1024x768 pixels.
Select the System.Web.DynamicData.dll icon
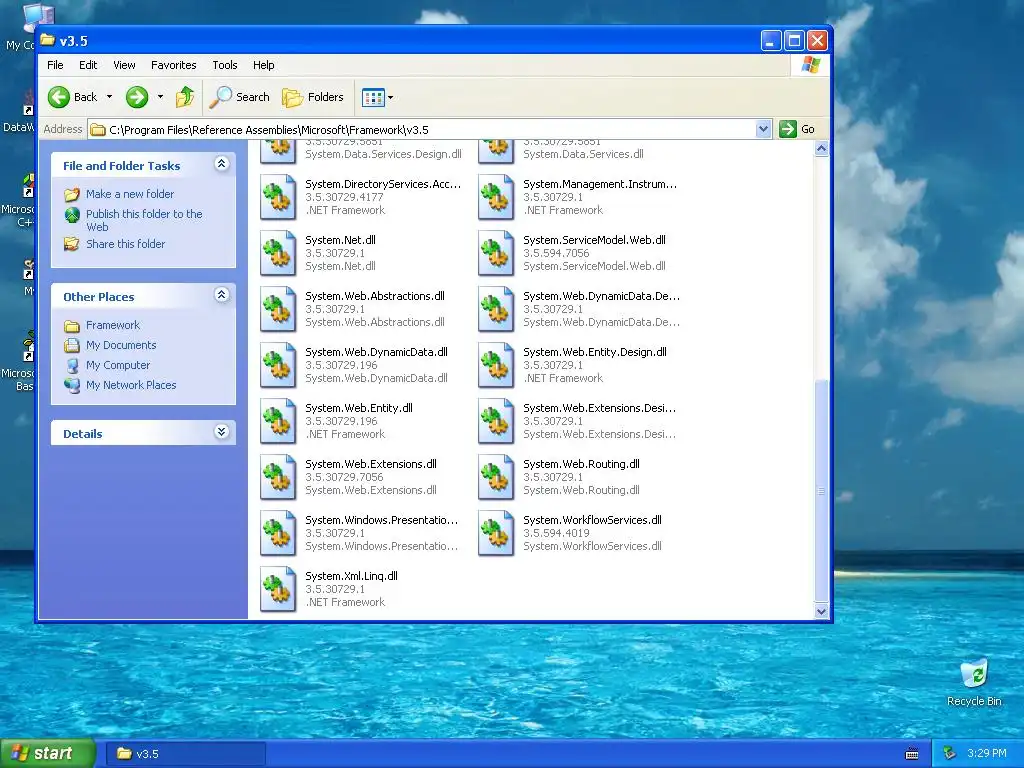point(278,365)
